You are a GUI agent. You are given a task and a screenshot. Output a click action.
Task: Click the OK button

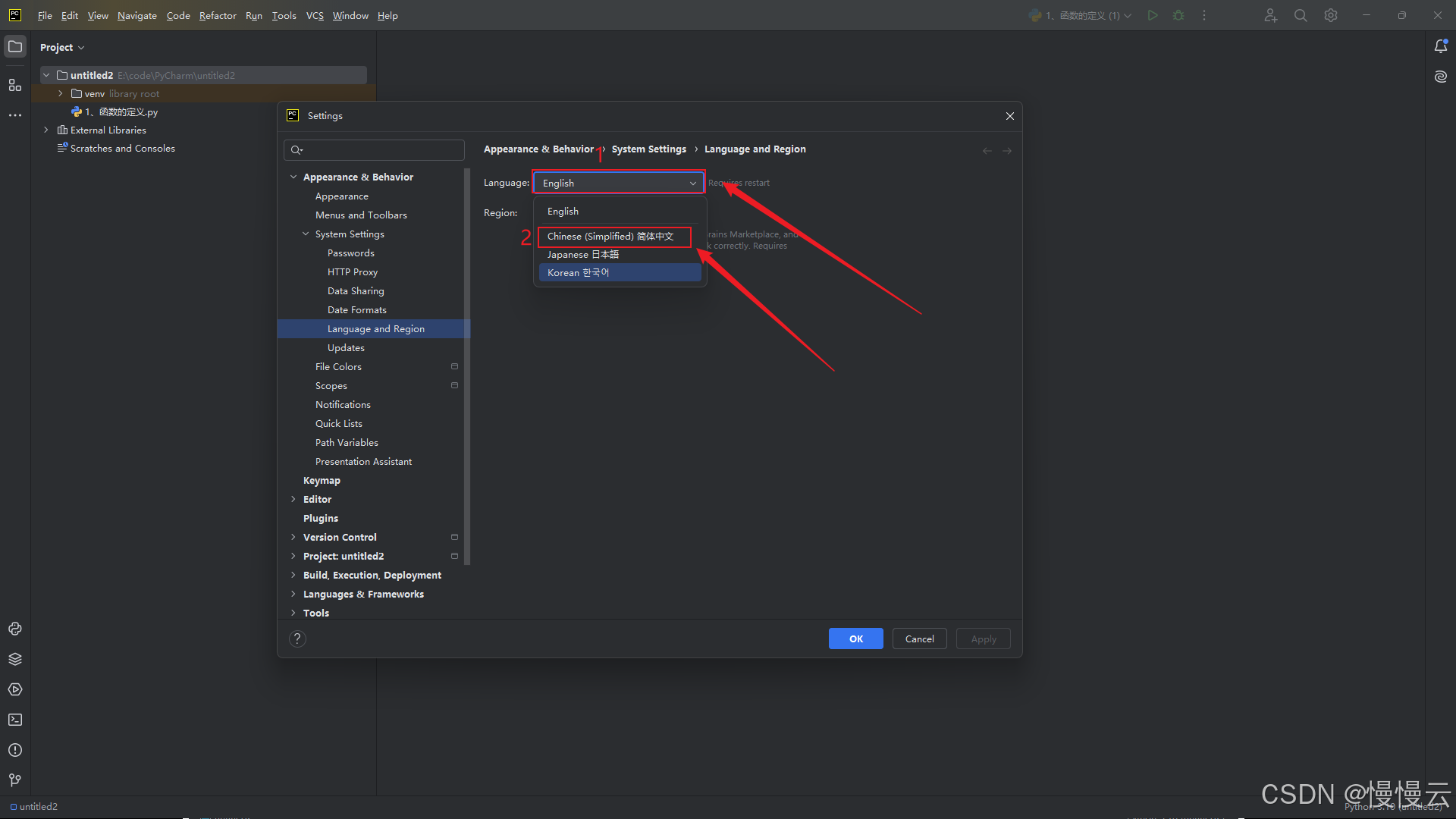[855, 639]
